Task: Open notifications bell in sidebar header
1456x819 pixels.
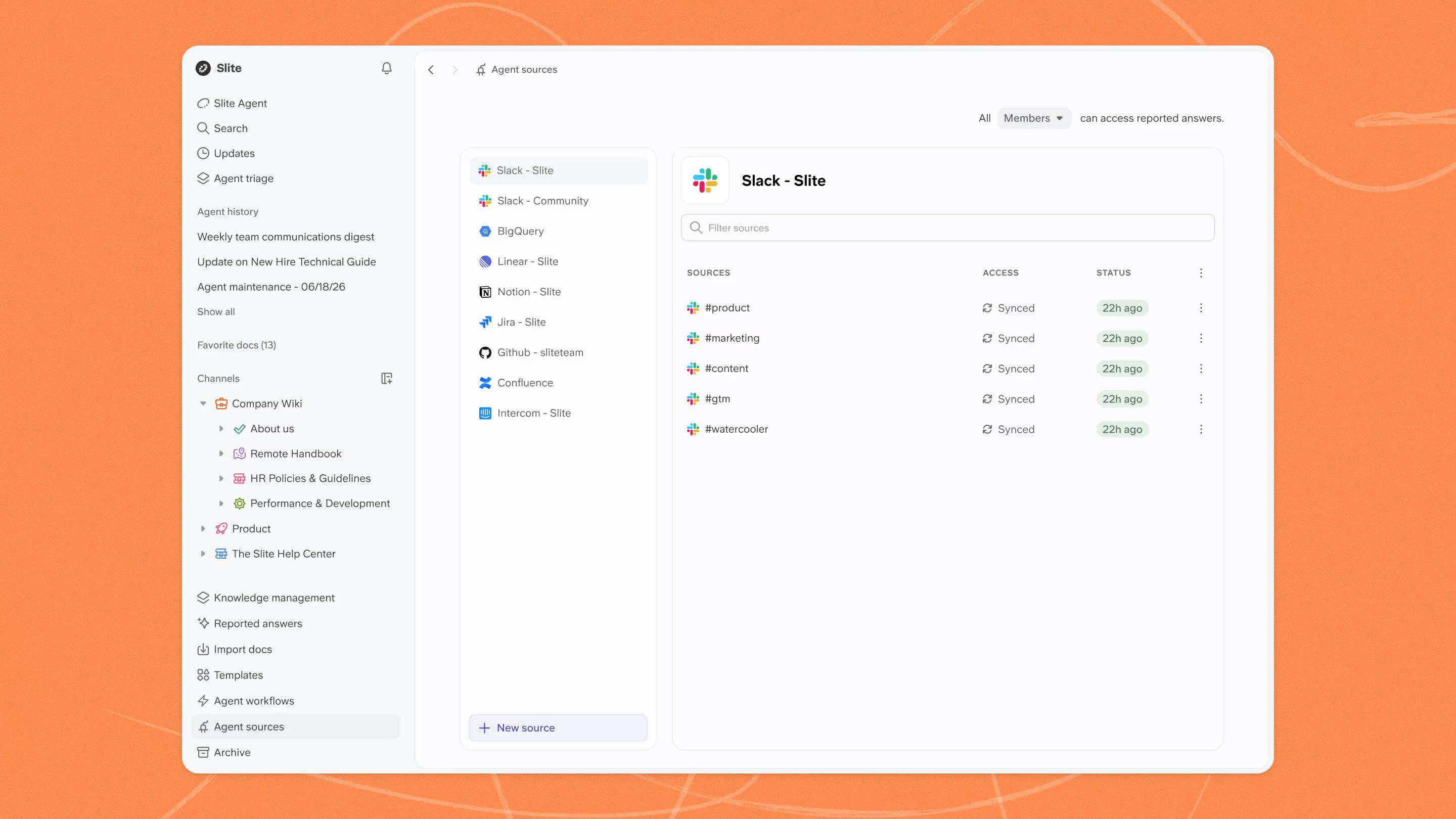Action: coord(387,68)
